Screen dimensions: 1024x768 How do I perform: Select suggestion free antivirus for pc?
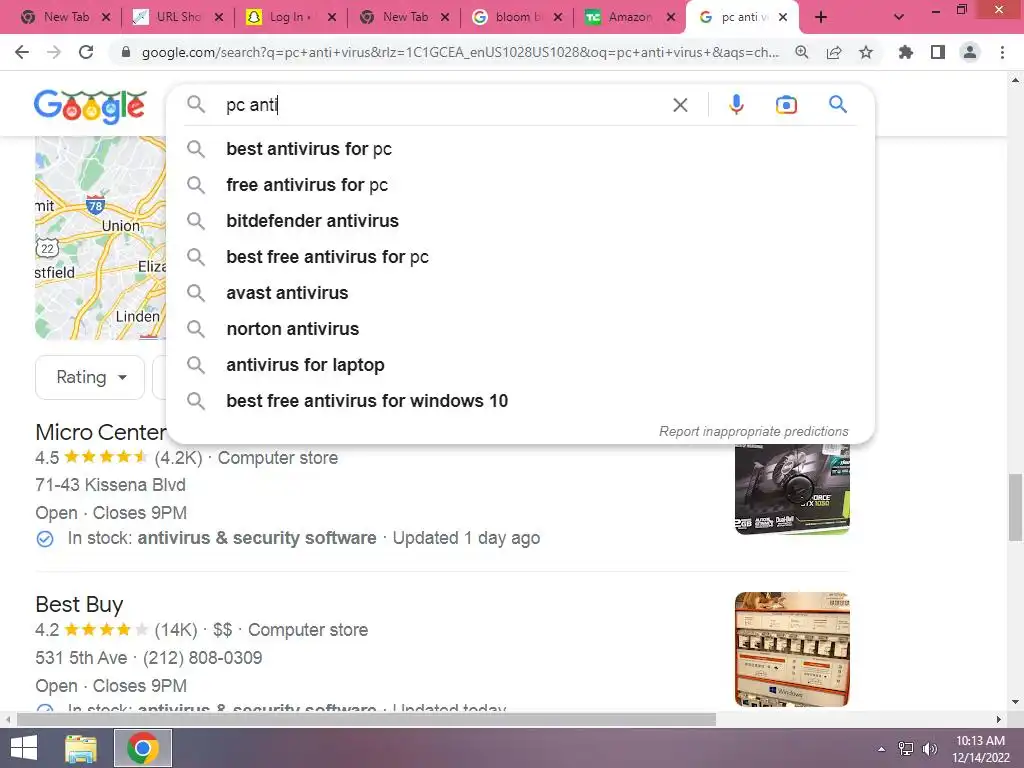(520, 185)
